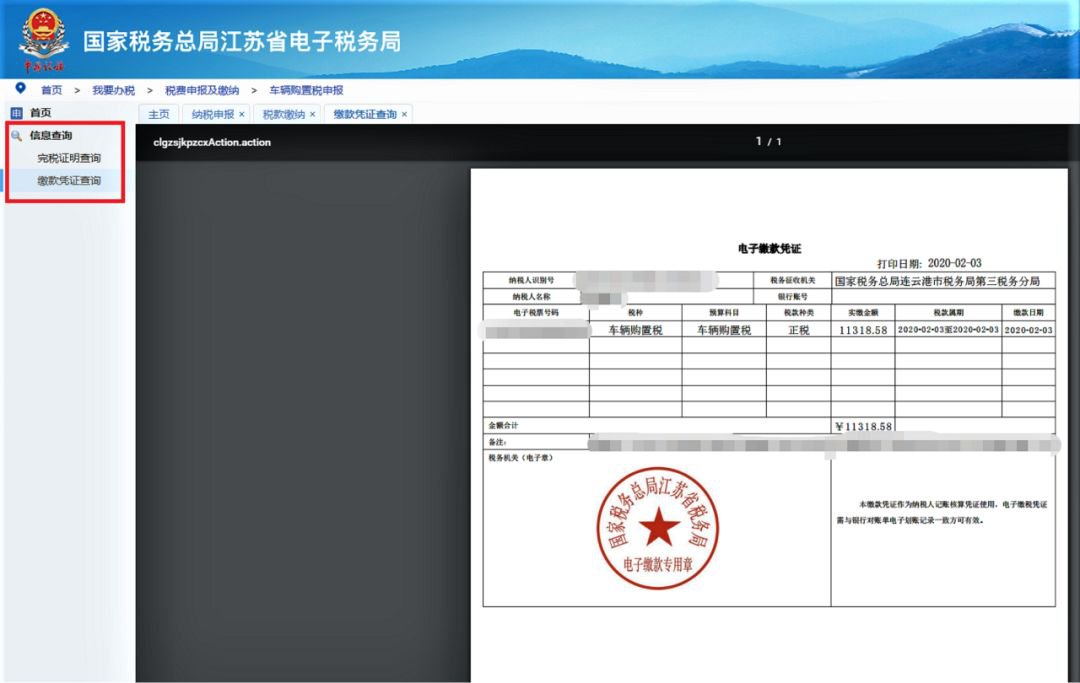Collapse the 信息查询 sidebar section

50,135
